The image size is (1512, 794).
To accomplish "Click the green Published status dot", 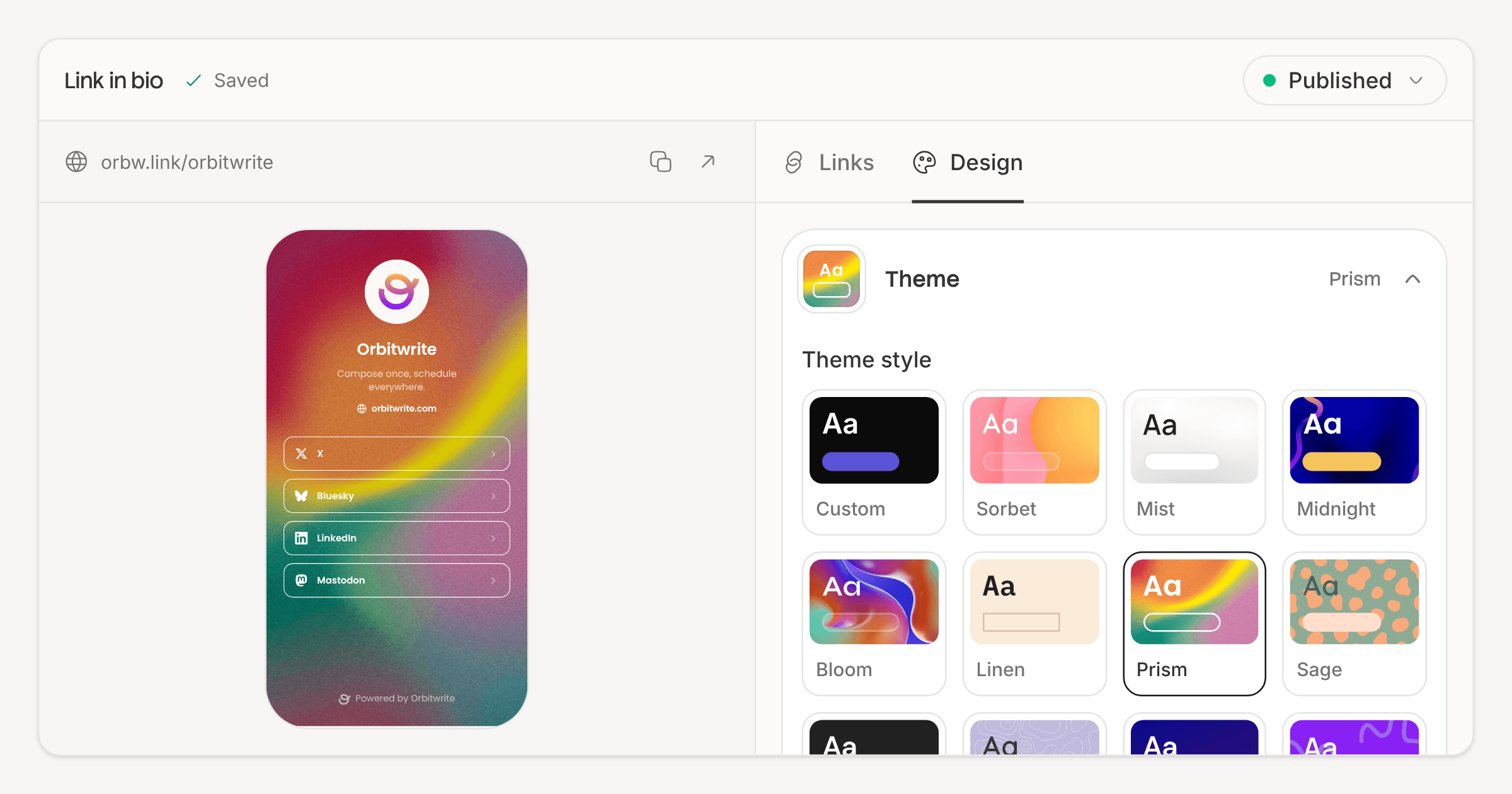I will coord(1269,81).
